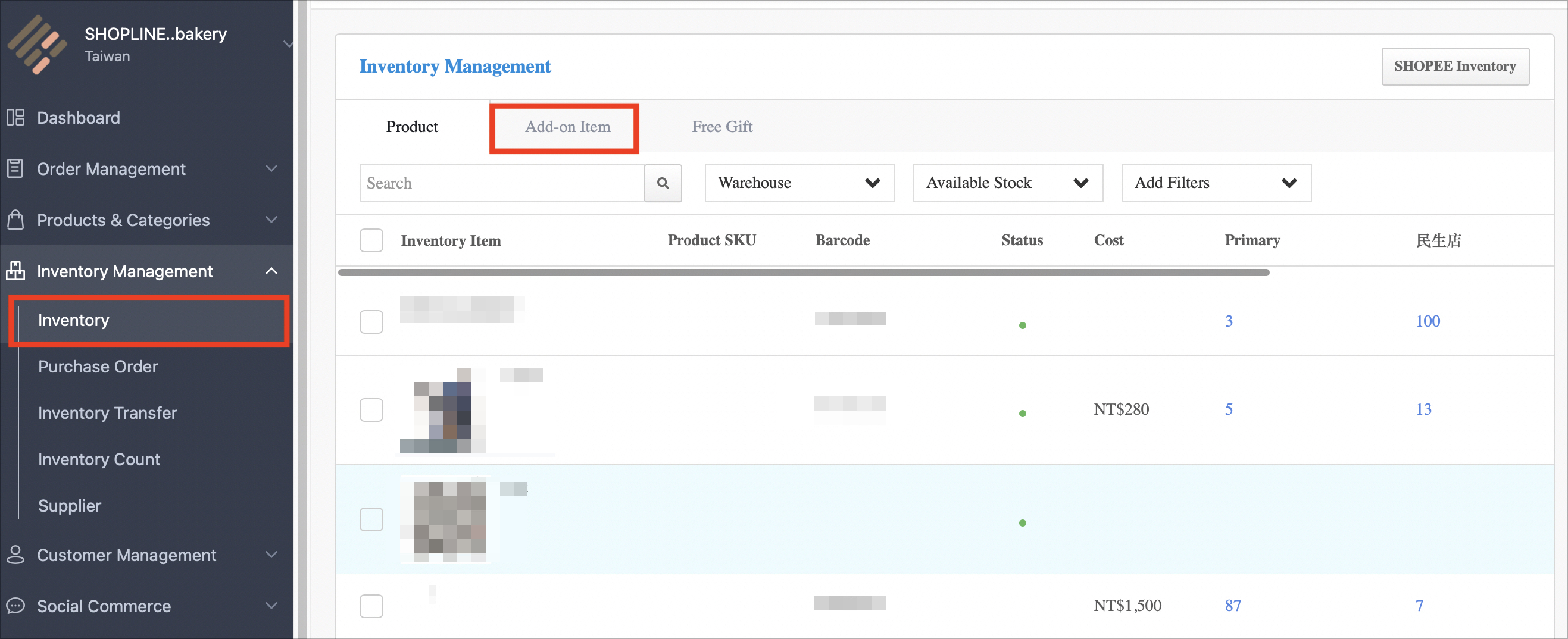Click the Status column header
This screenshot has width=1568, height=639.
pos(1022,240)
